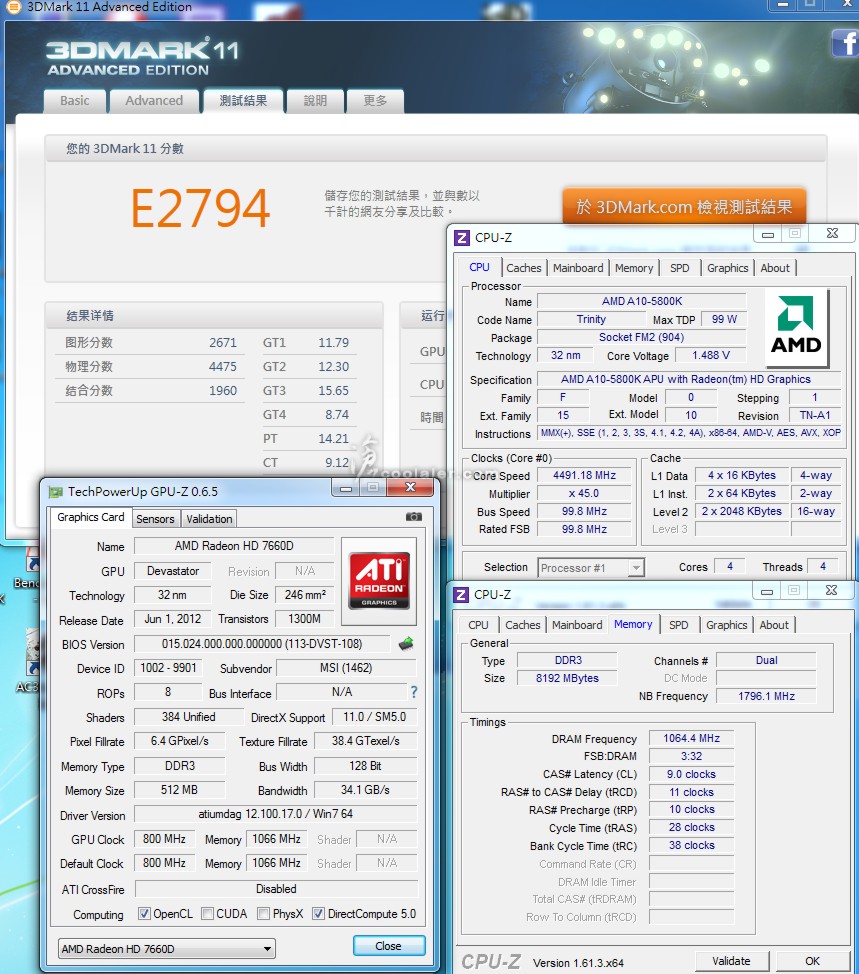
Task: Open Caches tab in upper CPU-Z window
Action: (524, 268)
